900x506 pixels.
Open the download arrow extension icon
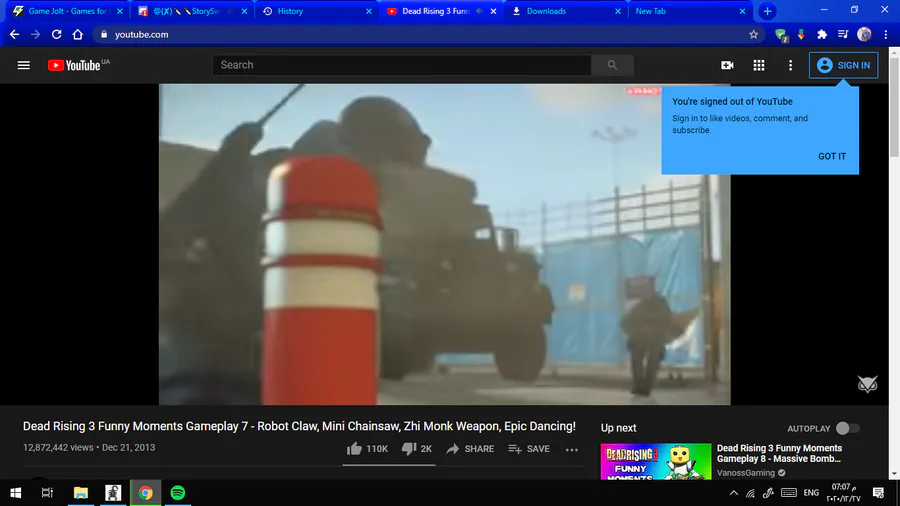[x=801, y=34]
